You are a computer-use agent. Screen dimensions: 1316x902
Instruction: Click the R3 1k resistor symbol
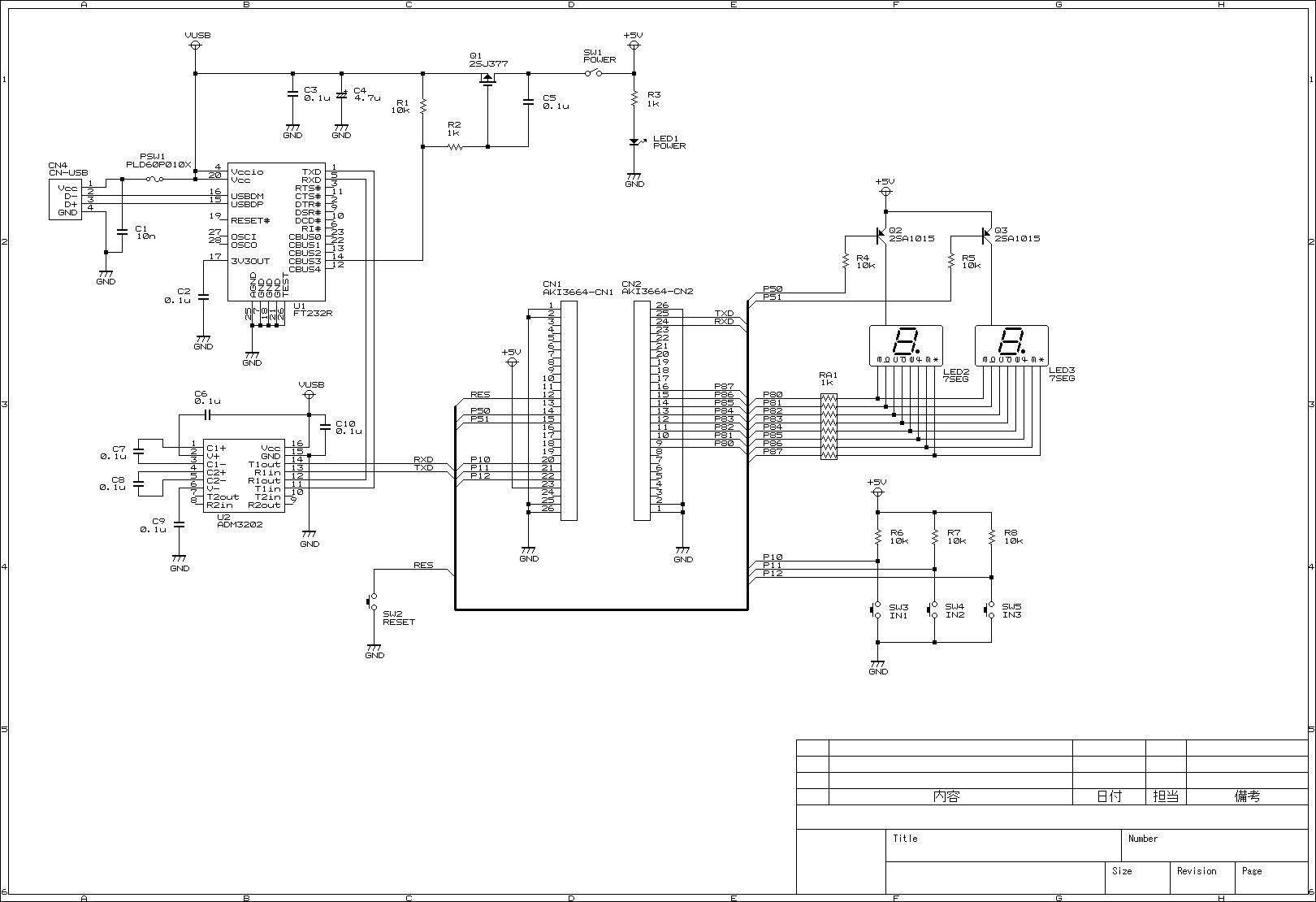634,98
